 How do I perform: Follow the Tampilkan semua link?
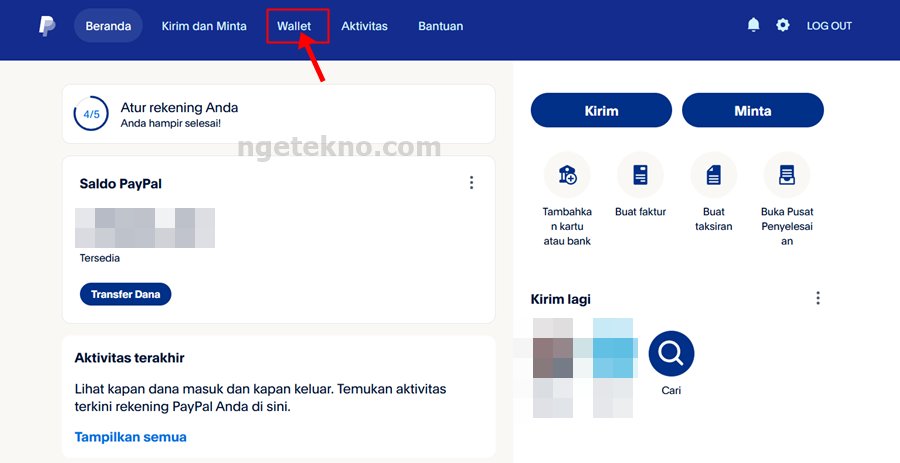pos(130,437)
